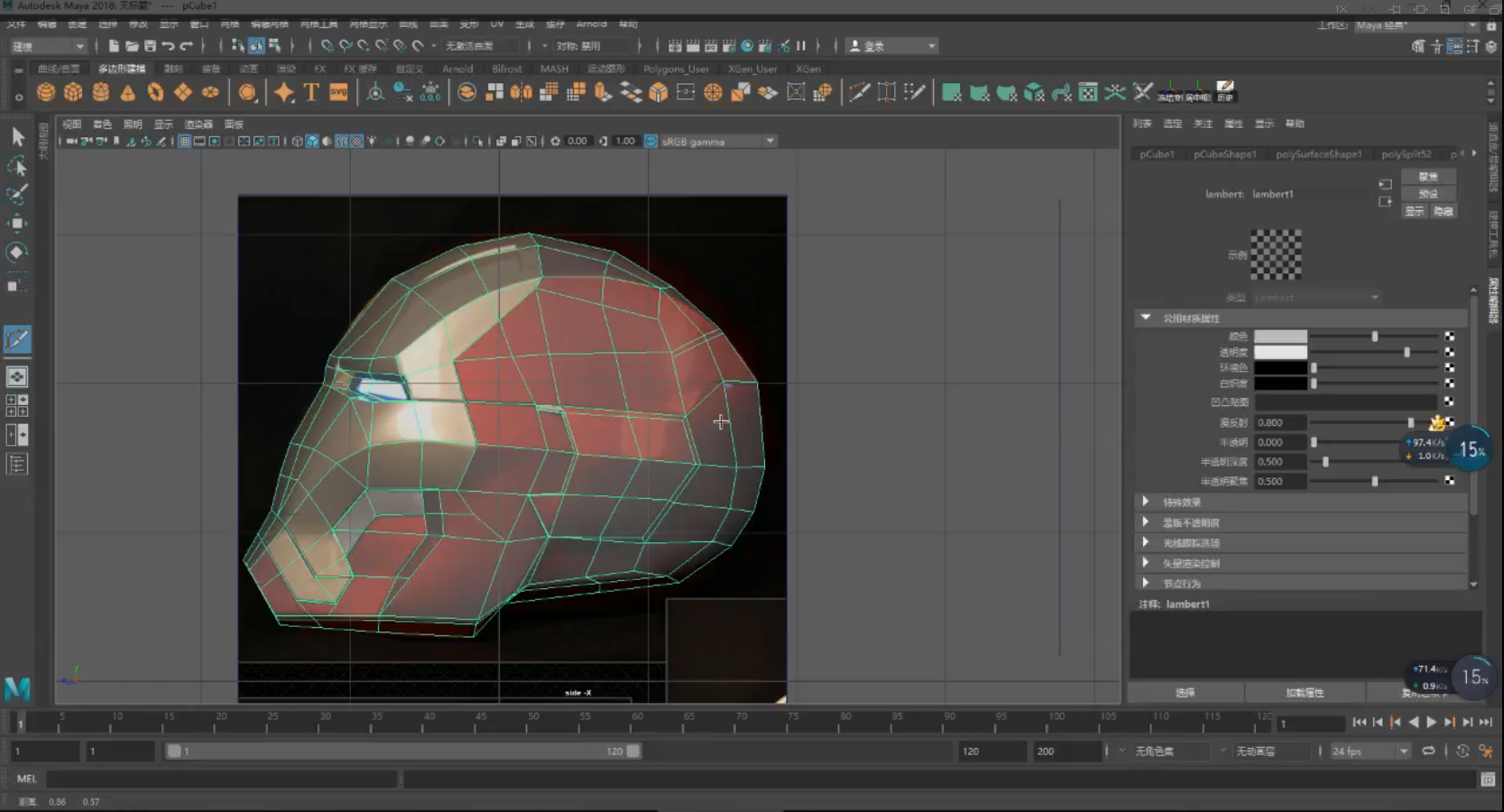Click the Open Scene folder icon

tap(132, 45)
